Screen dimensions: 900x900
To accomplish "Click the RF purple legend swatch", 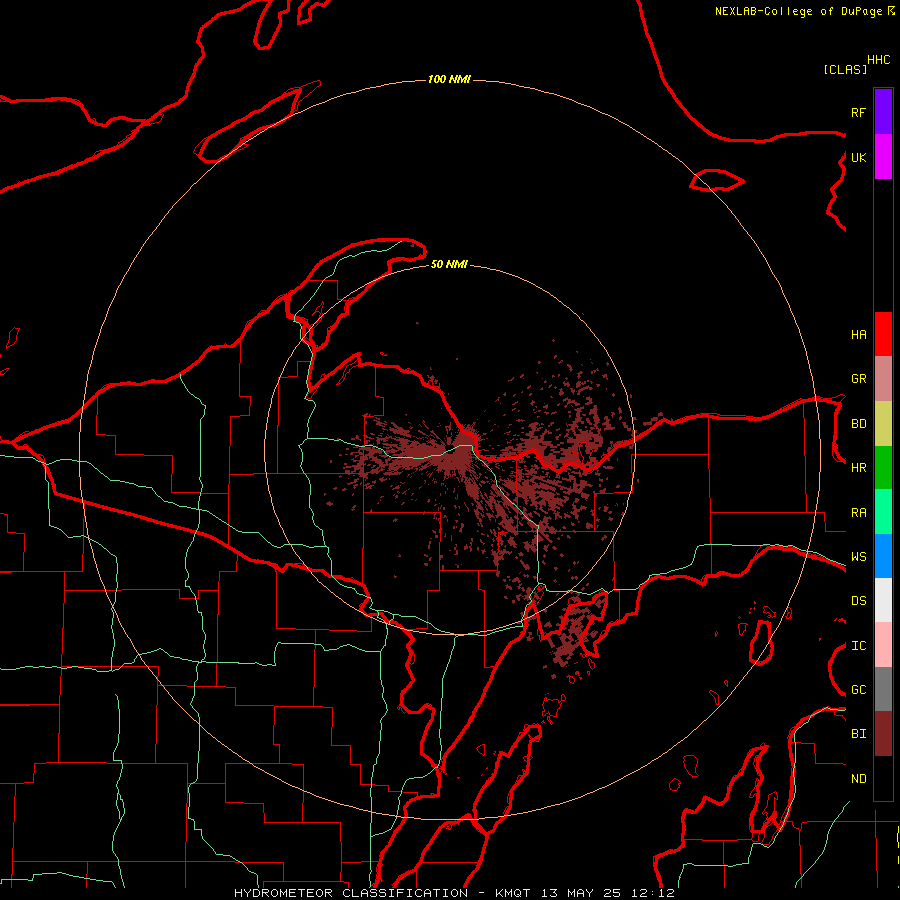I will point(883,112).
